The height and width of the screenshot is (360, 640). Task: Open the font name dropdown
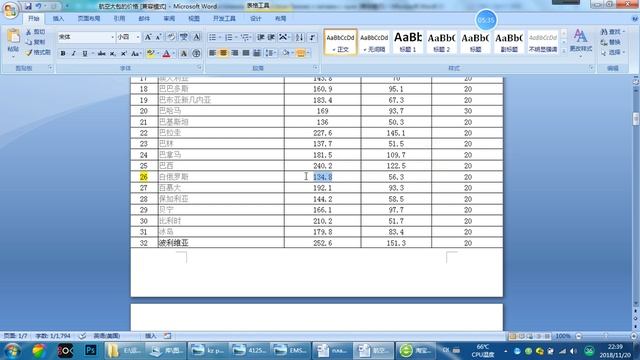click(x=113, y=37)
